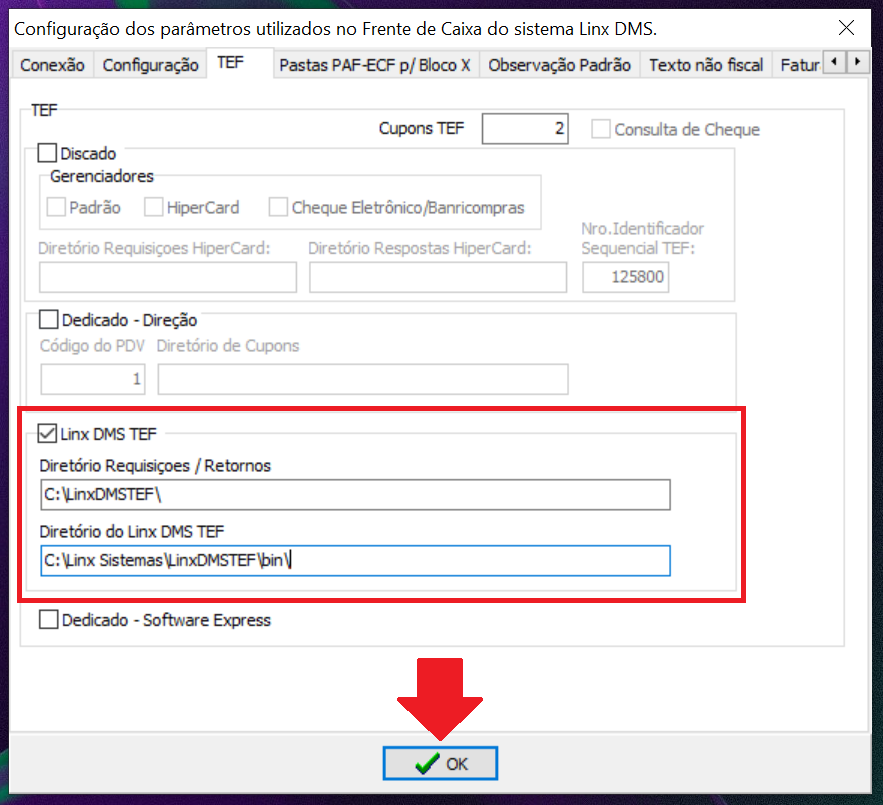
Task: Open the Configuração tab
Action: (x=150, y=65)
